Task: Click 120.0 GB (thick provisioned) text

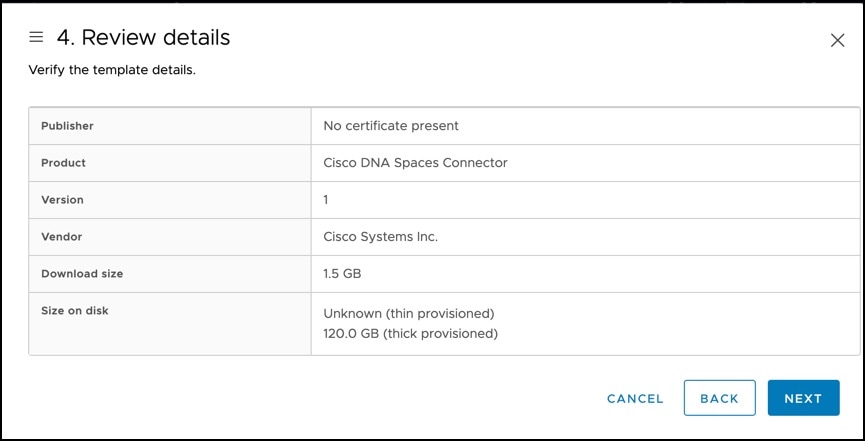Action: (410, 334)
